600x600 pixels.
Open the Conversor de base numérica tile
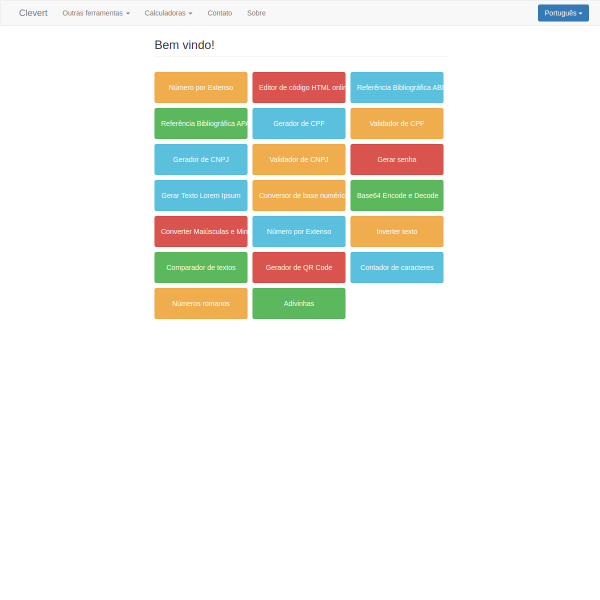[299, 196]
